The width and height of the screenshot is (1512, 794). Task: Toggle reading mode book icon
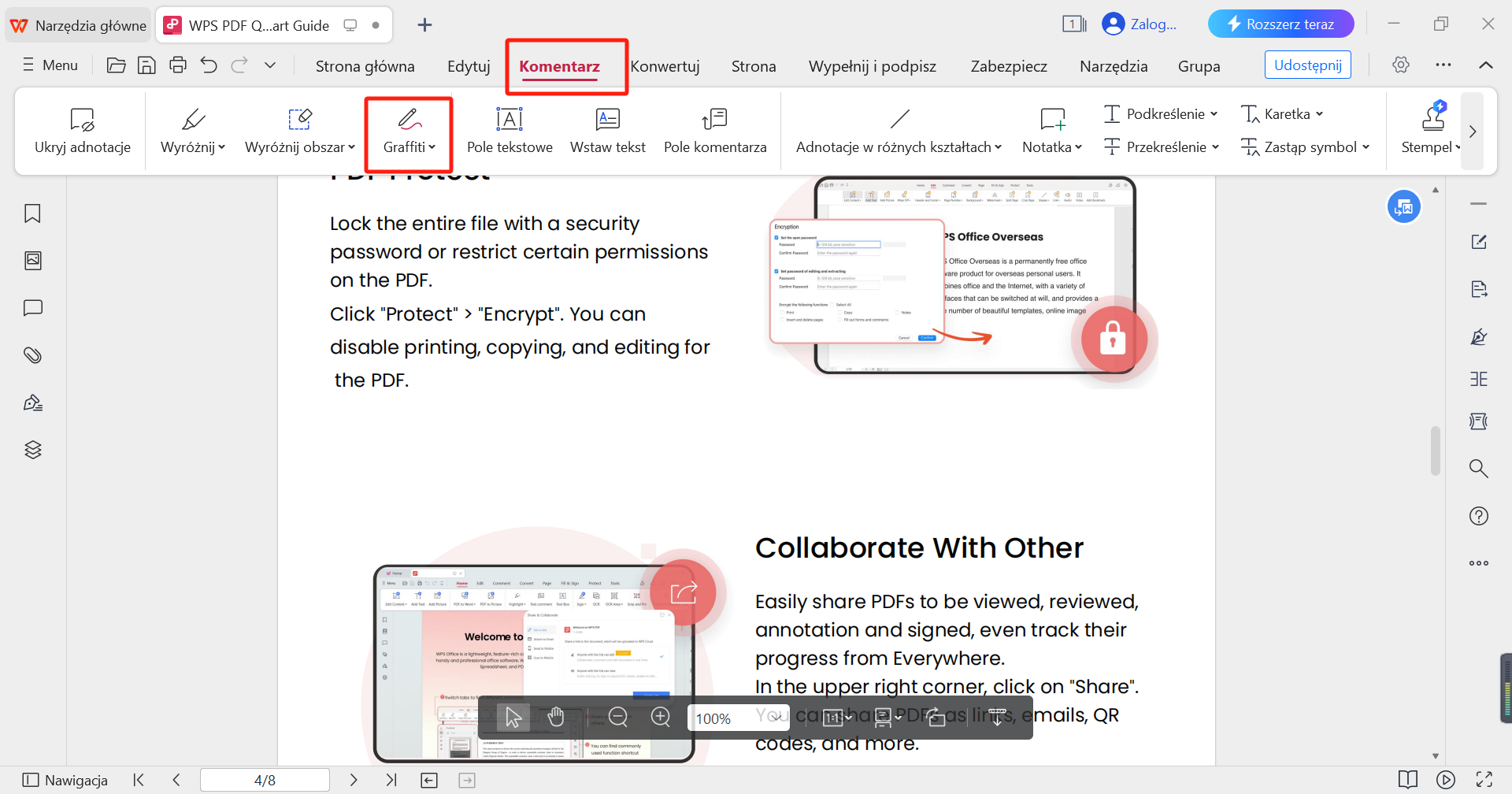(x=1408, y=780)
